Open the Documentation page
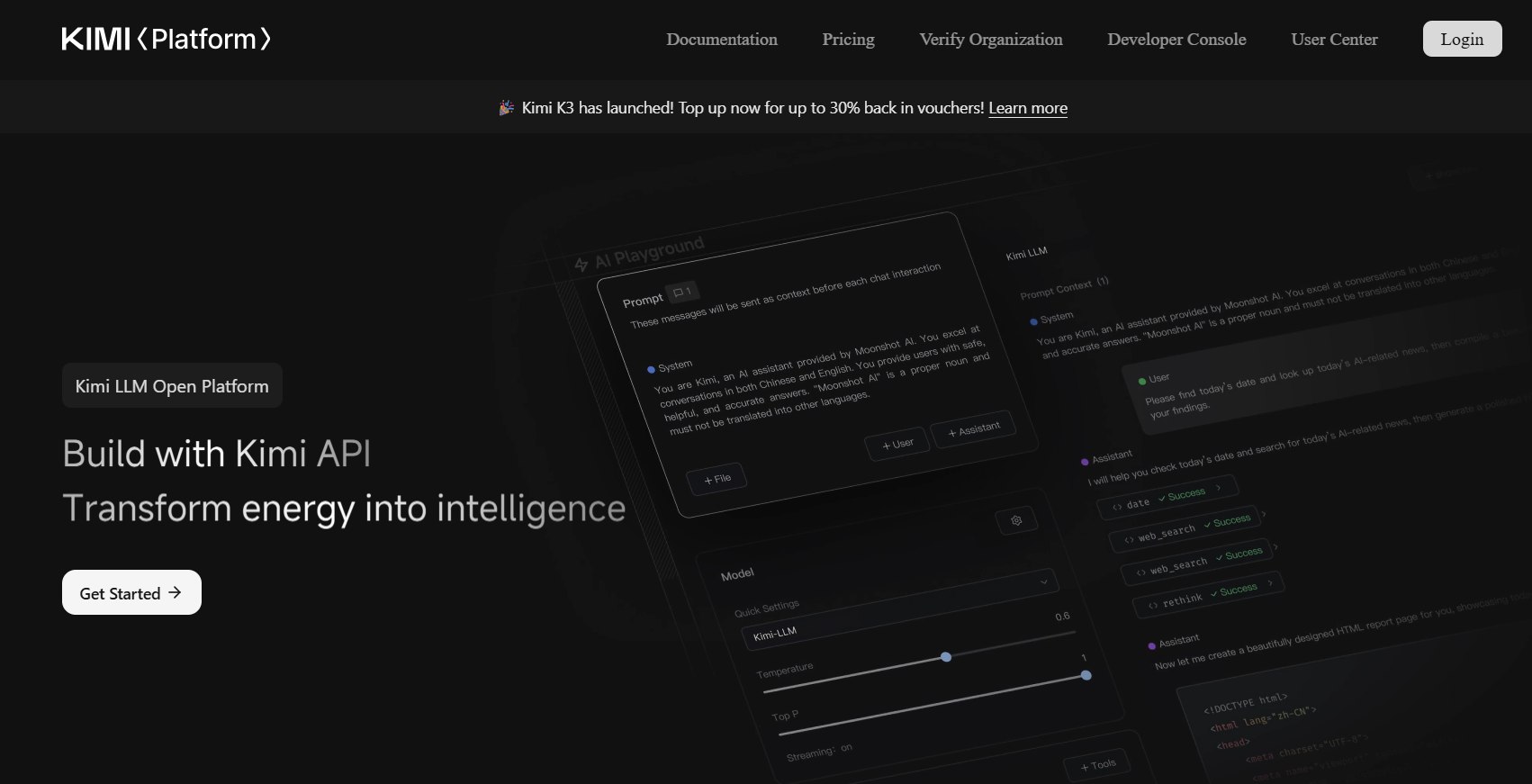 [x=722, y=39]
